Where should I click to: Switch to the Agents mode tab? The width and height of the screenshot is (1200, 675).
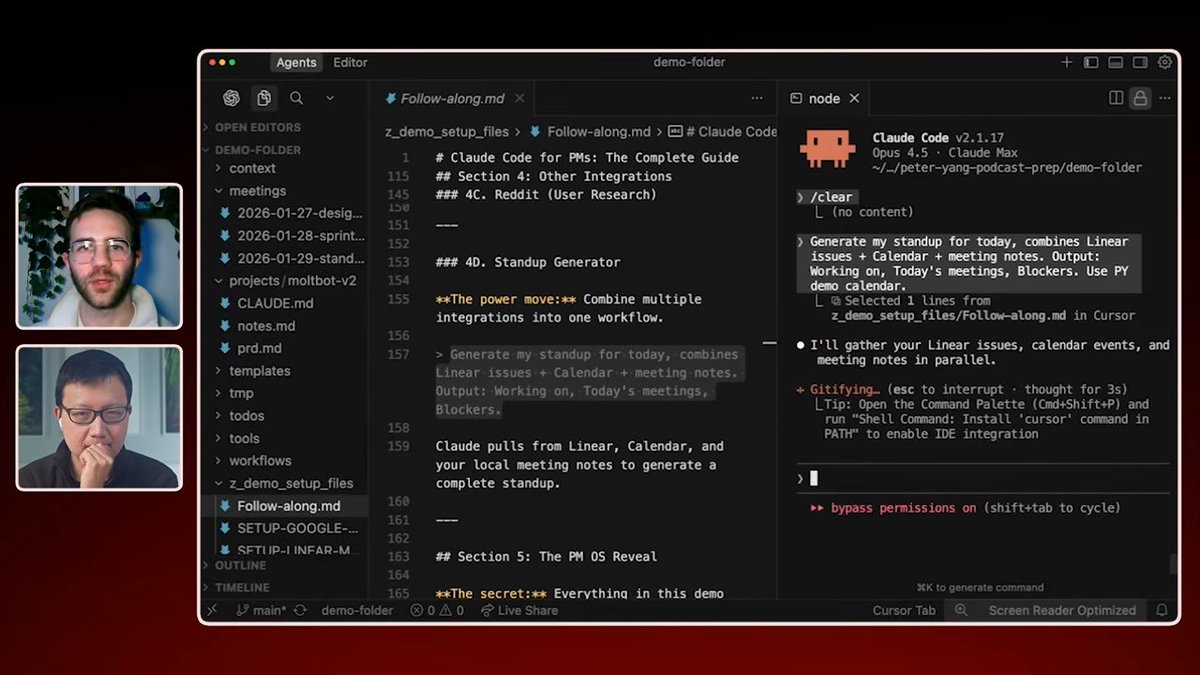click(296, 62)
